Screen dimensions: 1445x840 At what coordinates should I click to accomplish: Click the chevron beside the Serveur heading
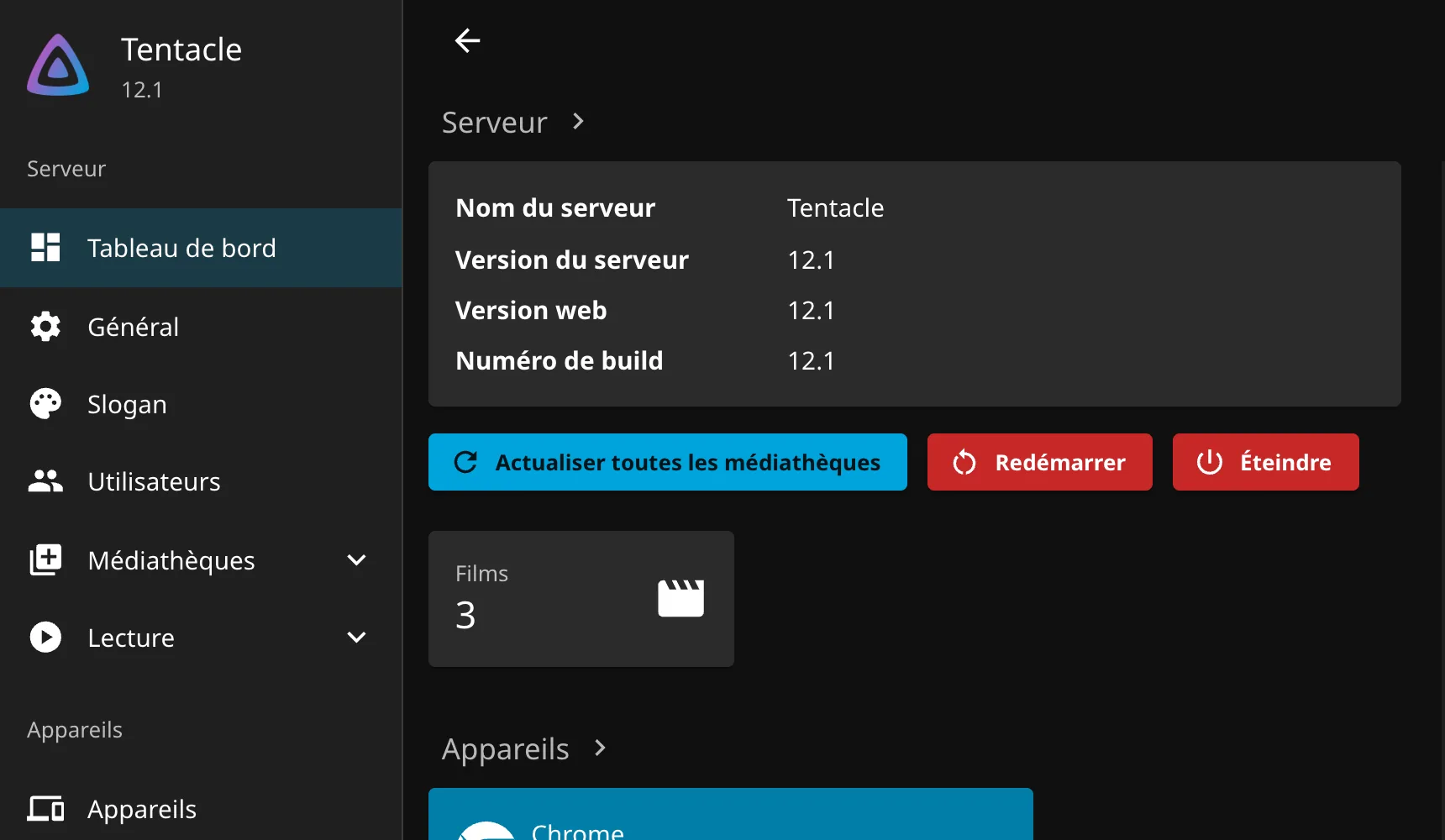coord(578,122)
